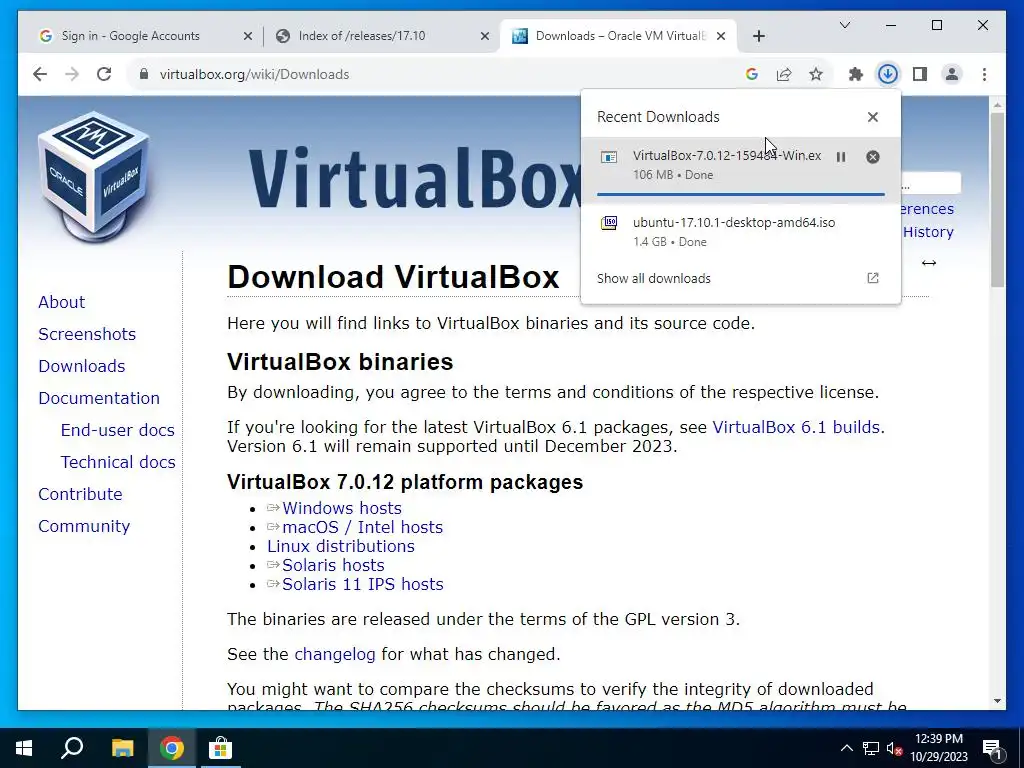
Task: Open the Screenshots sidebar link
Action: tap(87, 334)
